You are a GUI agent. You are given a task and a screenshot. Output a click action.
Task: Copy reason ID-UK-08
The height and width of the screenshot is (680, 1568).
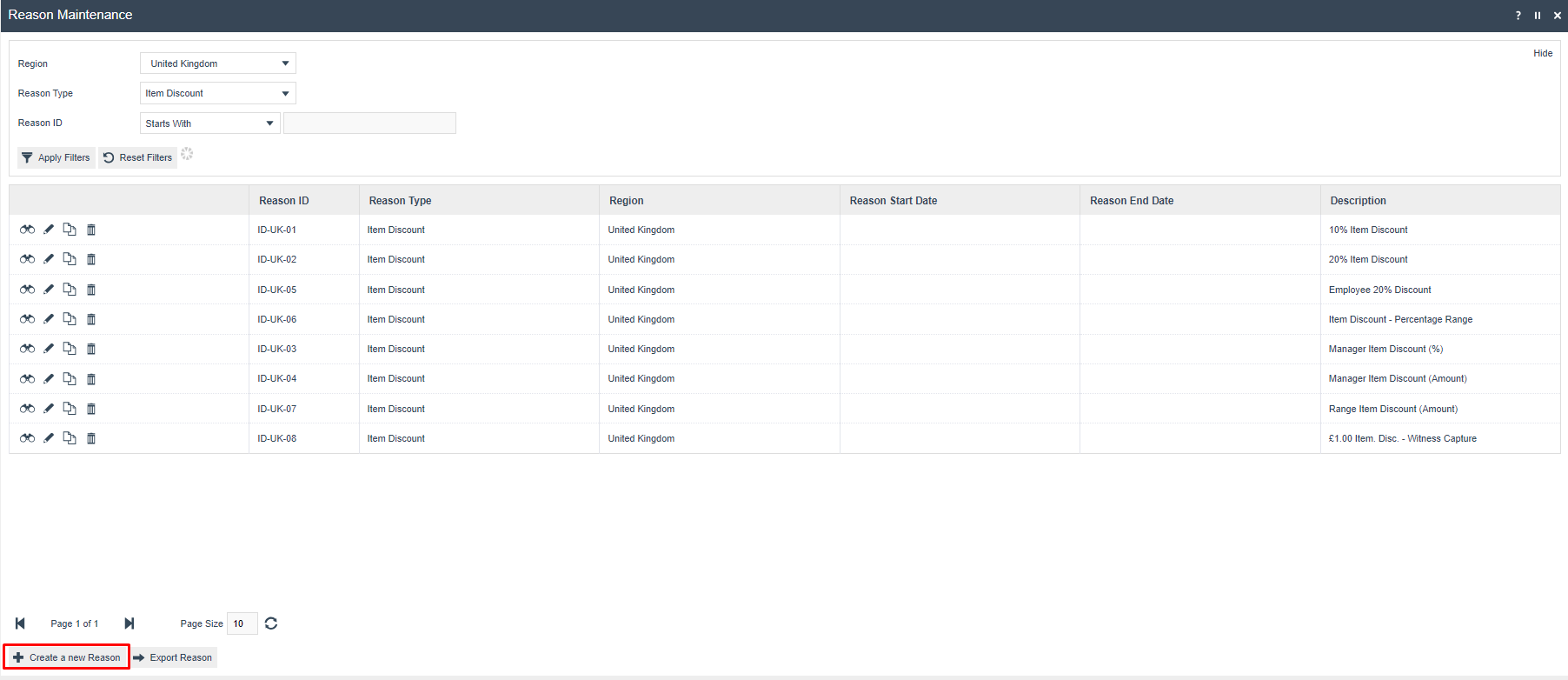click(x=70, y=438)
